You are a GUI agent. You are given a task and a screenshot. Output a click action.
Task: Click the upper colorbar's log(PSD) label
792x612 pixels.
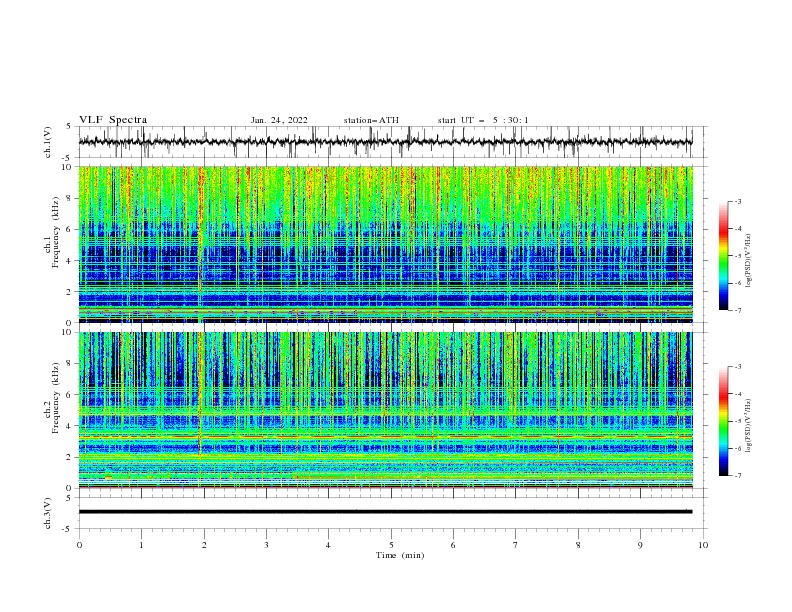coord(749,261)
